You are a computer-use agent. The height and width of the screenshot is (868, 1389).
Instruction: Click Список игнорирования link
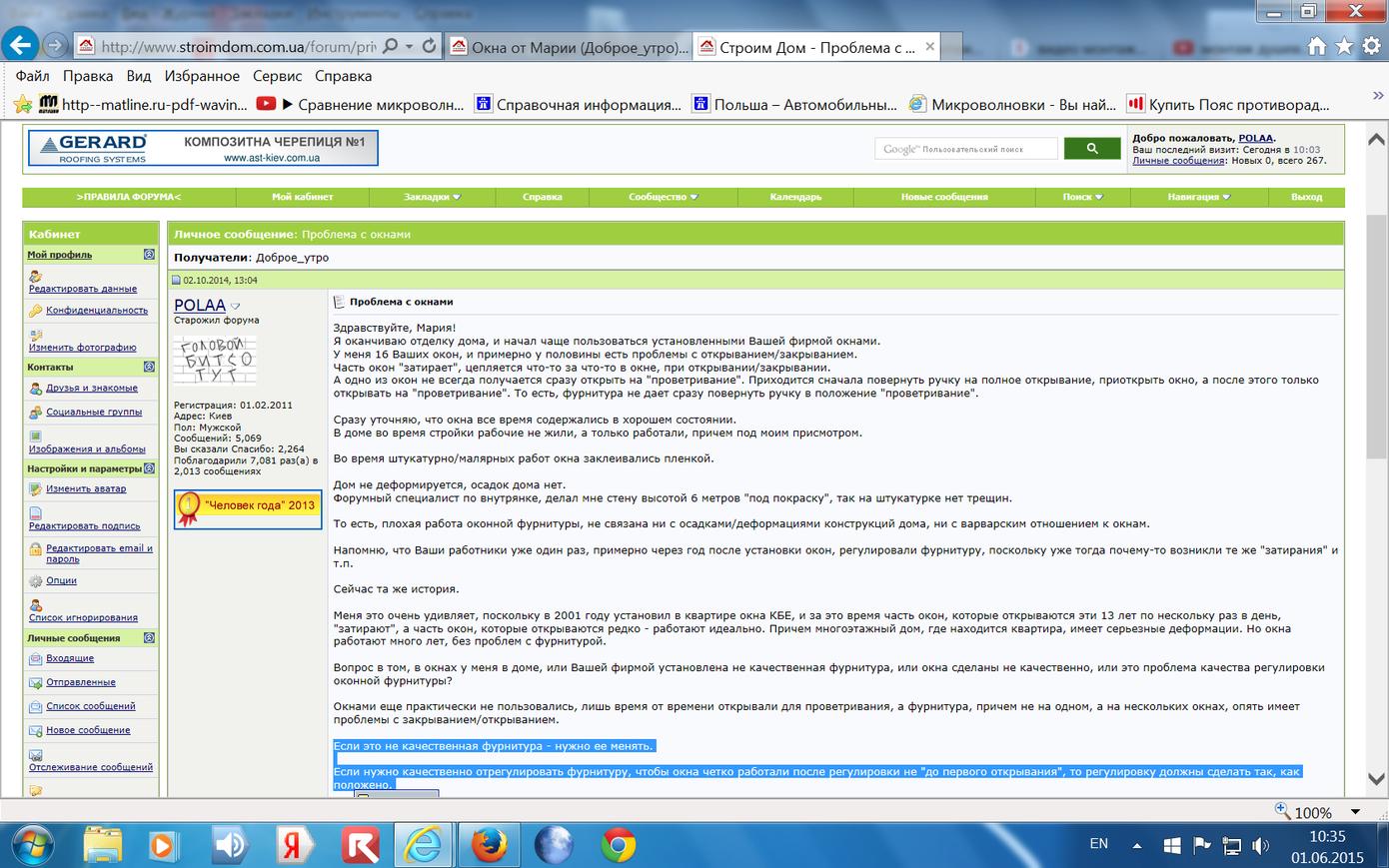point(83,618)
